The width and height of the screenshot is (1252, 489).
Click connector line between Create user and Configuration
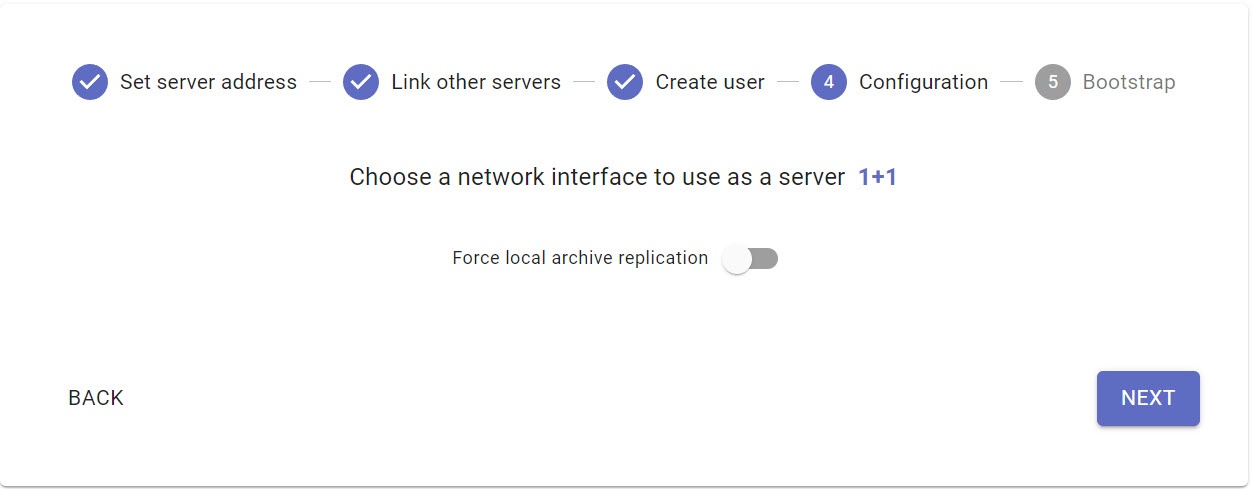788,82
